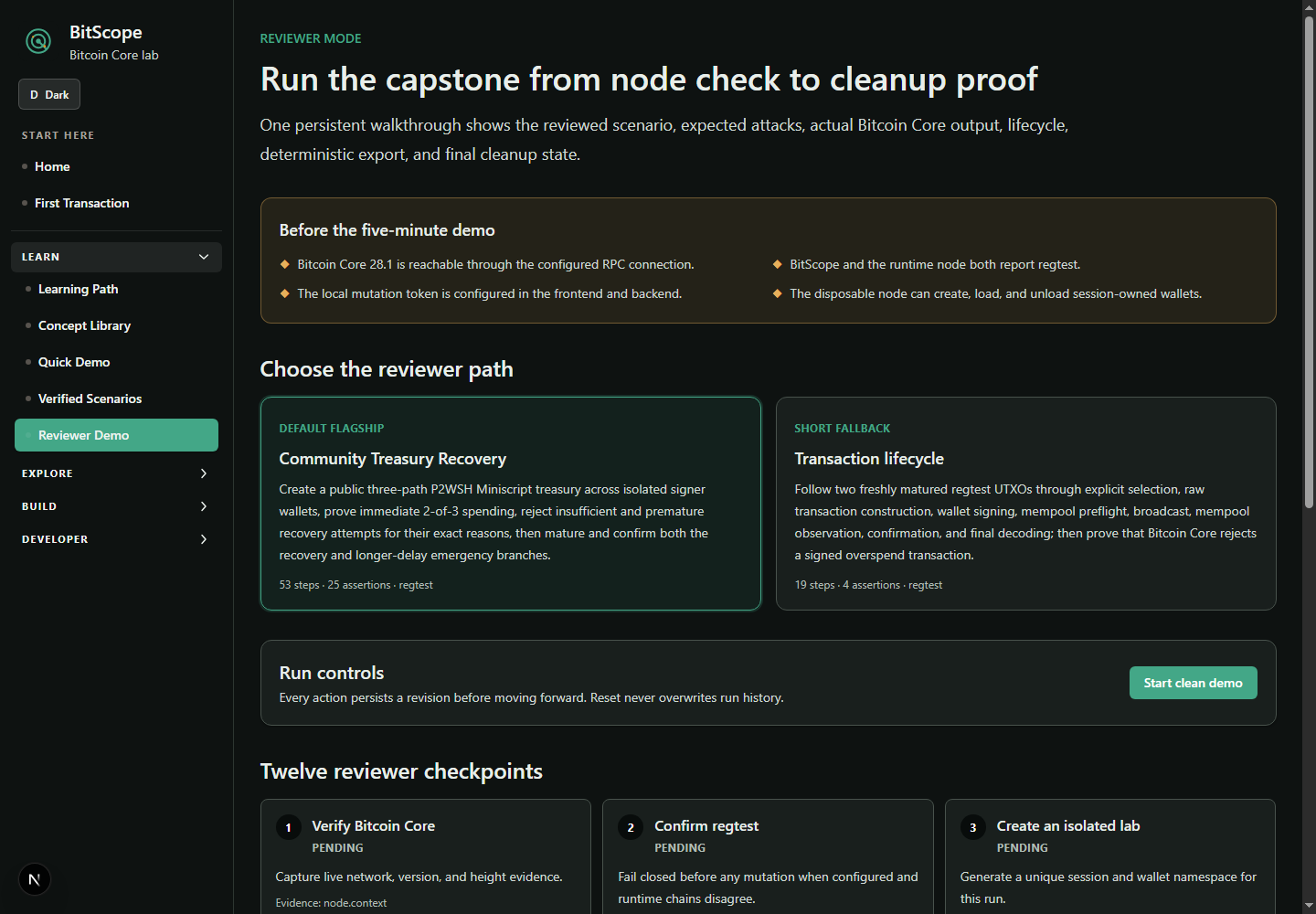Click the 'Twelve reviewer checkpoints' heading
The image size is (1316, 914).
click(401, 771)
